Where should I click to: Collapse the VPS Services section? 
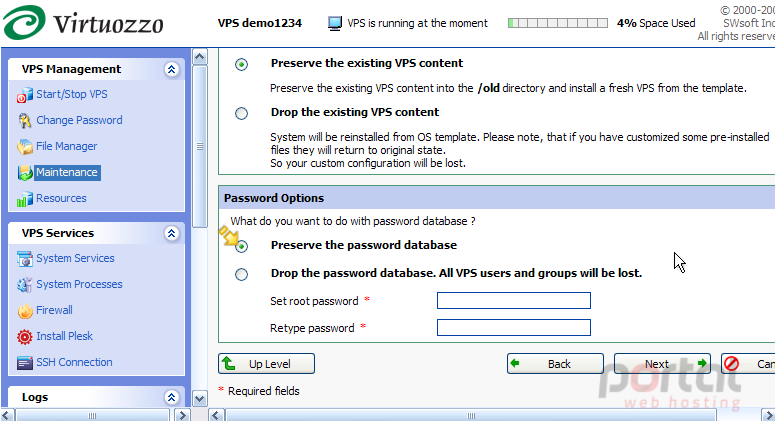171,233
